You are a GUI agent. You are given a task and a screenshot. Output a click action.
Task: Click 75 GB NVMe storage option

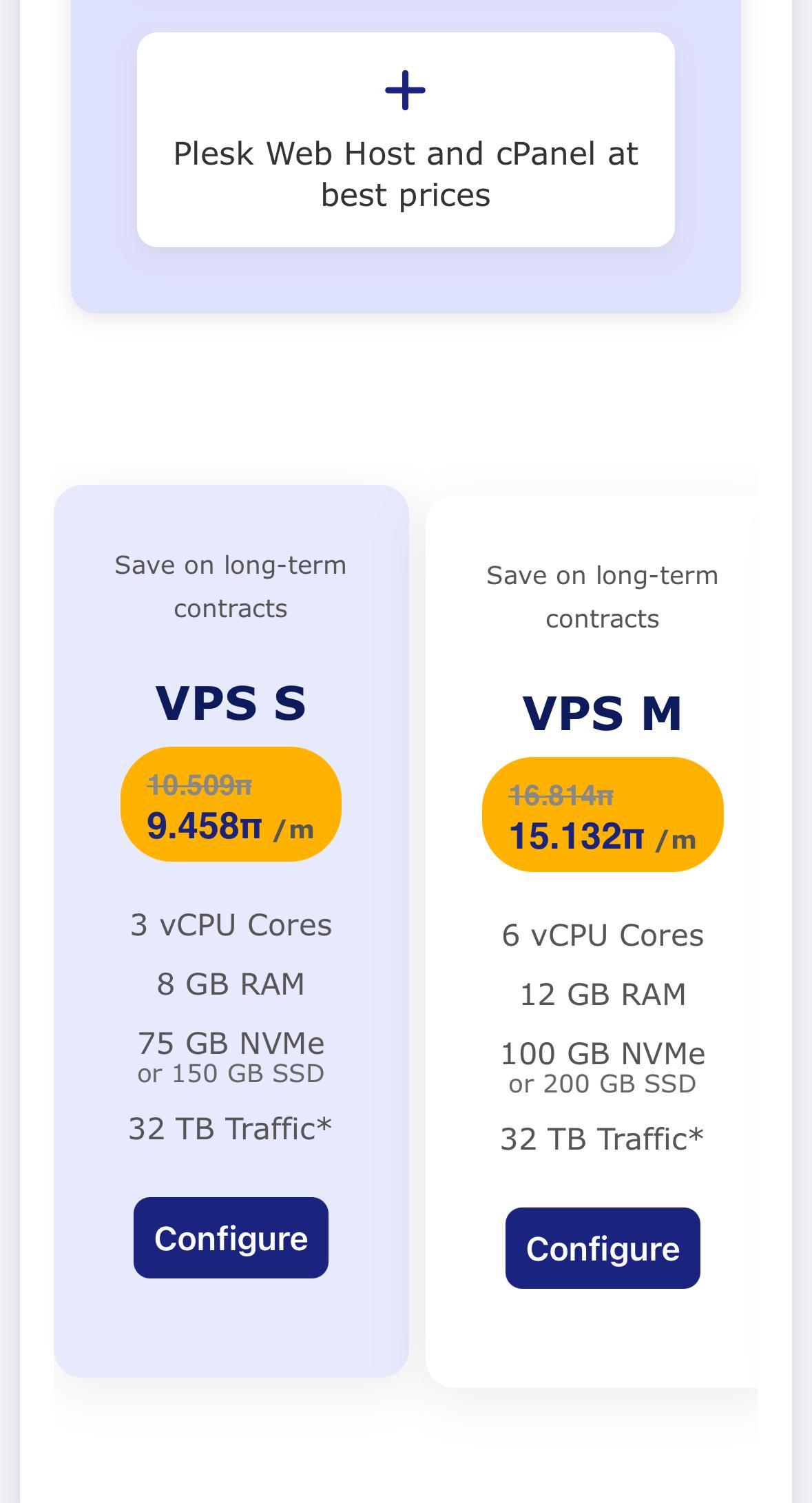231,1043
